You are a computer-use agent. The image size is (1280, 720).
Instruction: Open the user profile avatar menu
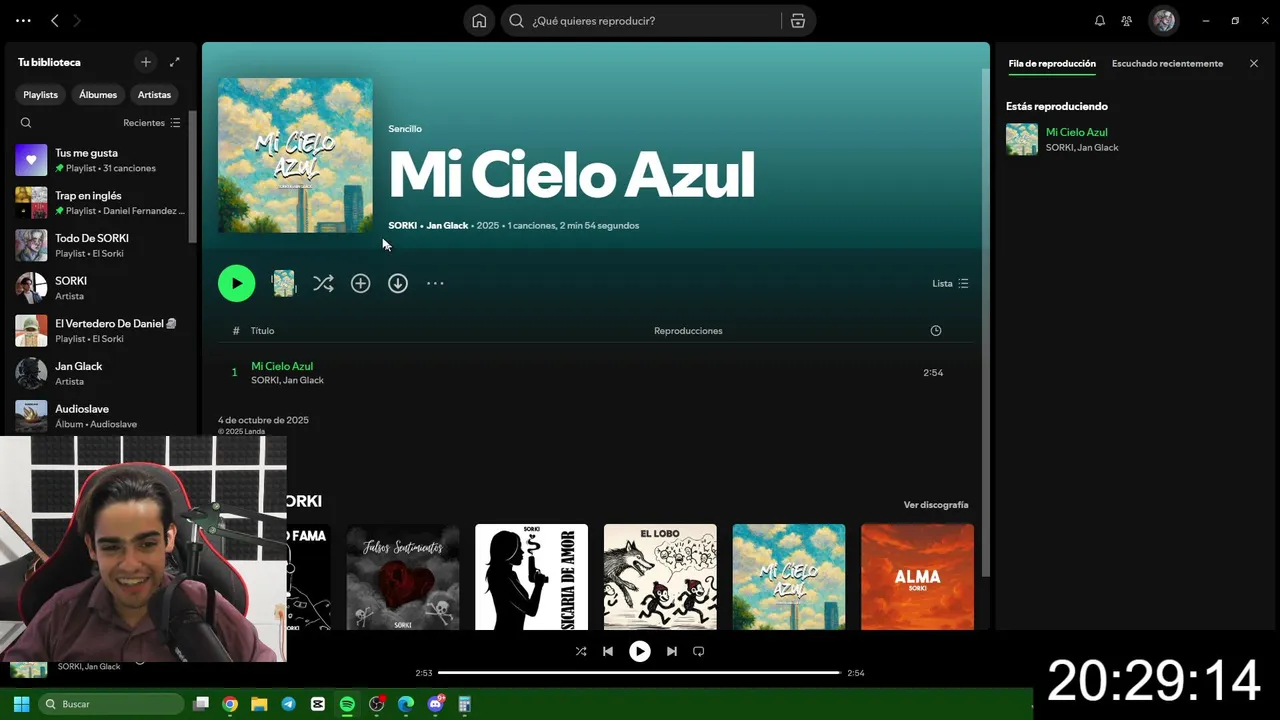point(1163,21)
